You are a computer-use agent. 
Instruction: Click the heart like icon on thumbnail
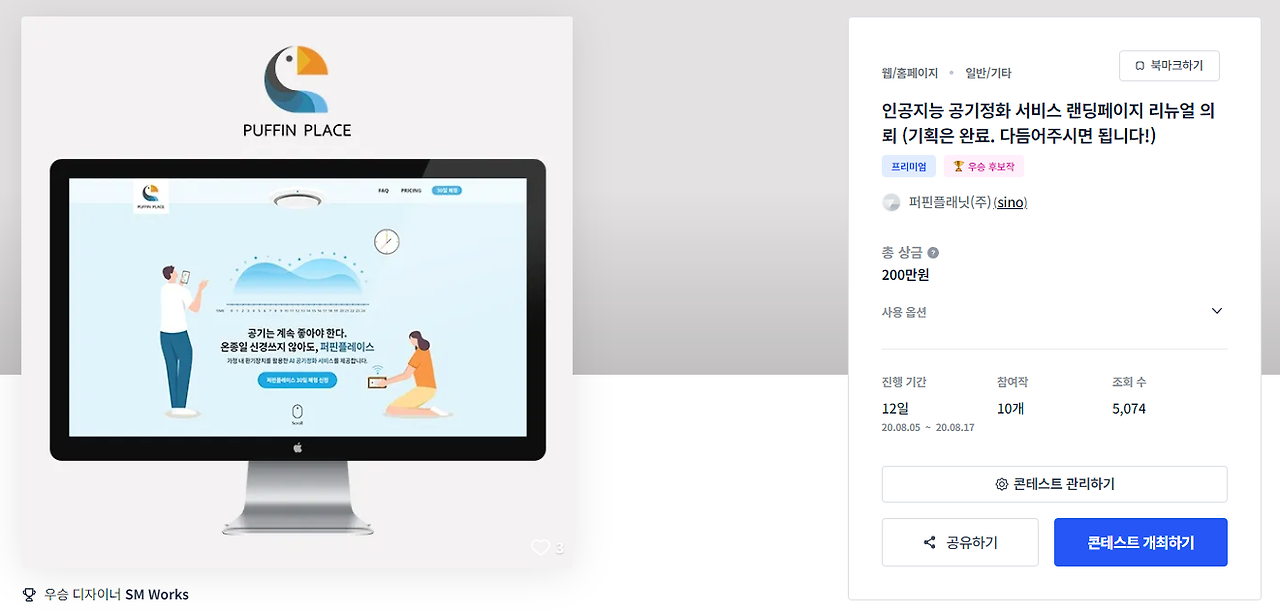[540, 547]
